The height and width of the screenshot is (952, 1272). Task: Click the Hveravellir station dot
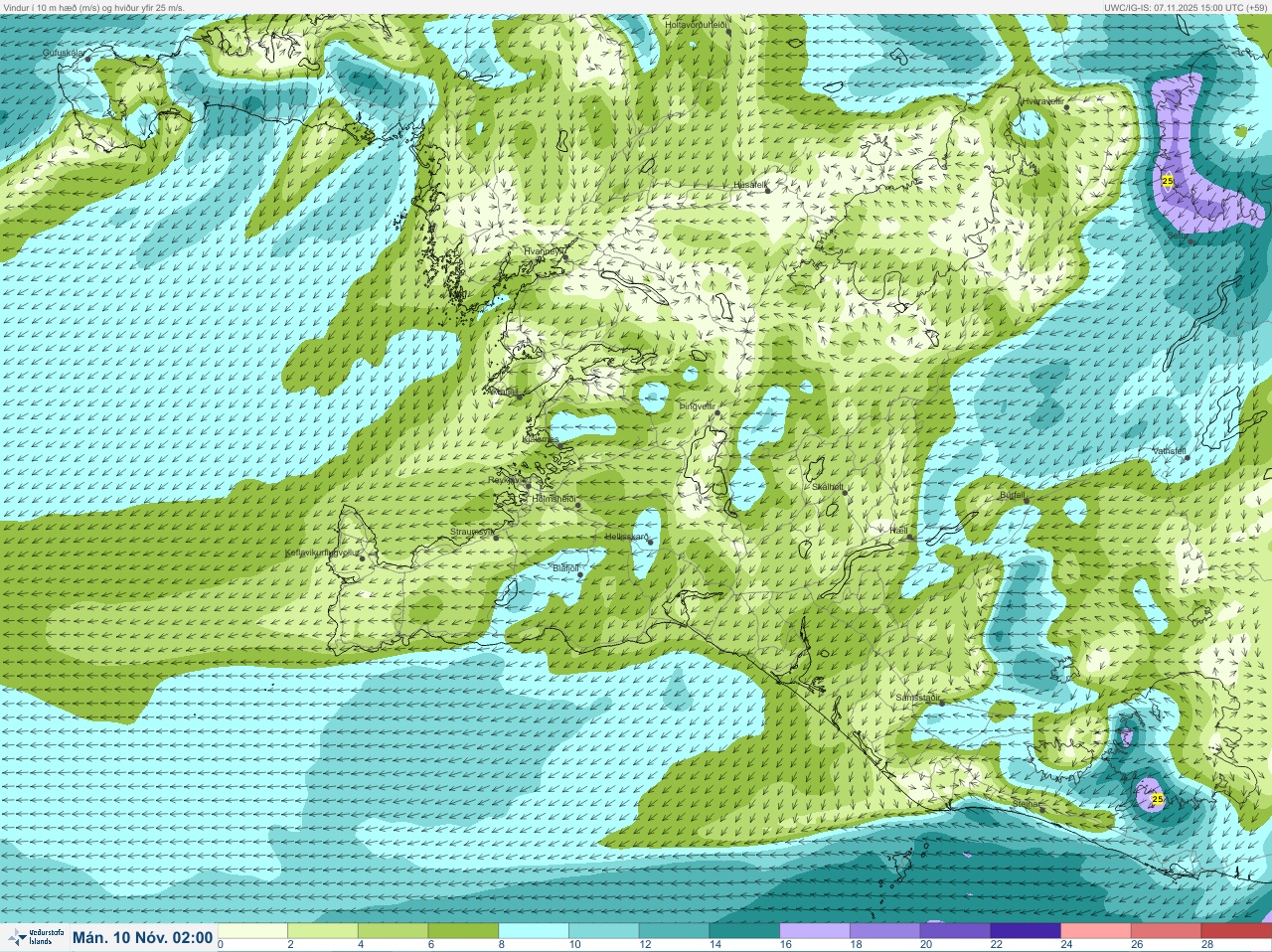click(1066, 106)
